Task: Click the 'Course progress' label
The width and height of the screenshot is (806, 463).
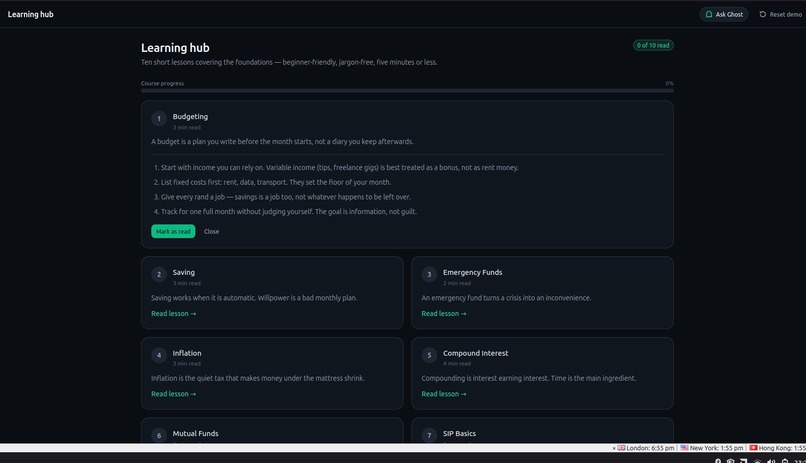Action: click(162, 83)
